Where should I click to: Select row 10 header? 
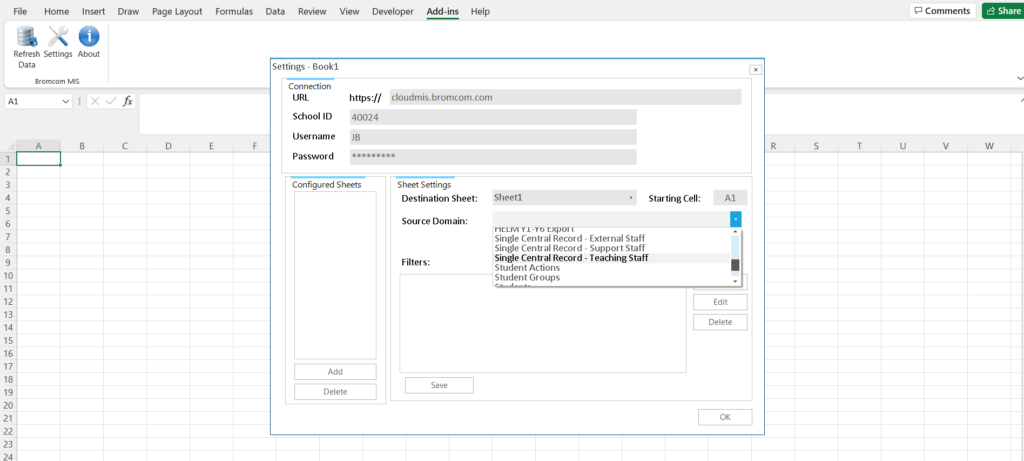click(8, 276)
